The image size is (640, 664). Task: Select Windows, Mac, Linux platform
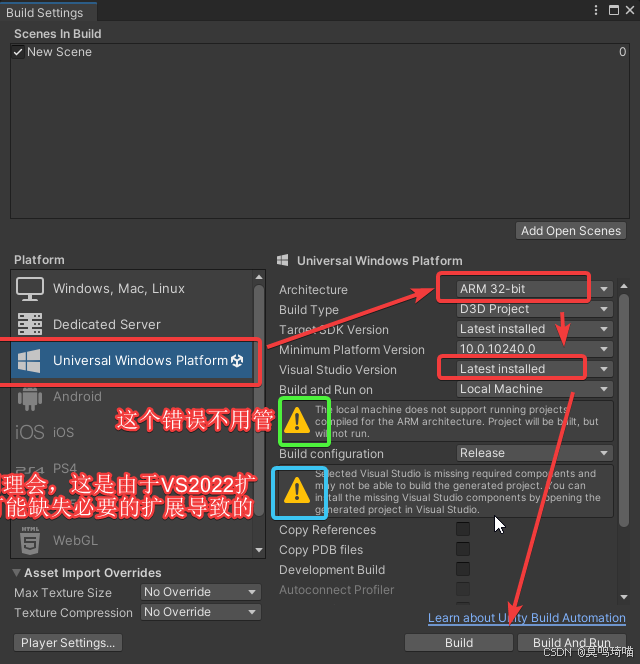coord(132,289)
